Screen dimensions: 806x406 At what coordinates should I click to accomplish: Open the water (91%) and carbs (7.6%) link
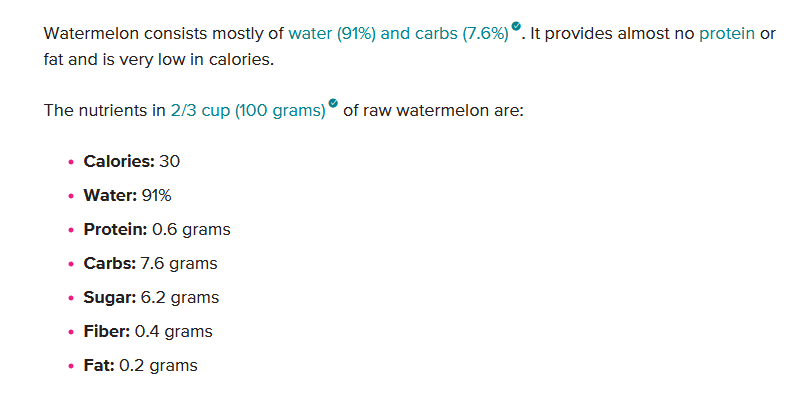[x=398, y=34]
